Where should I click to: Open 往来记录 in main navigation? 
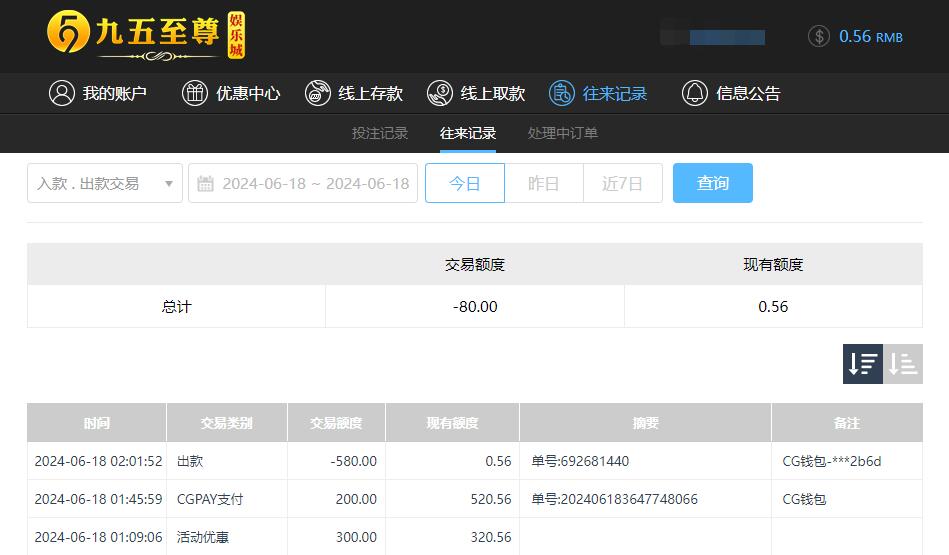click(x=598, y=93)
